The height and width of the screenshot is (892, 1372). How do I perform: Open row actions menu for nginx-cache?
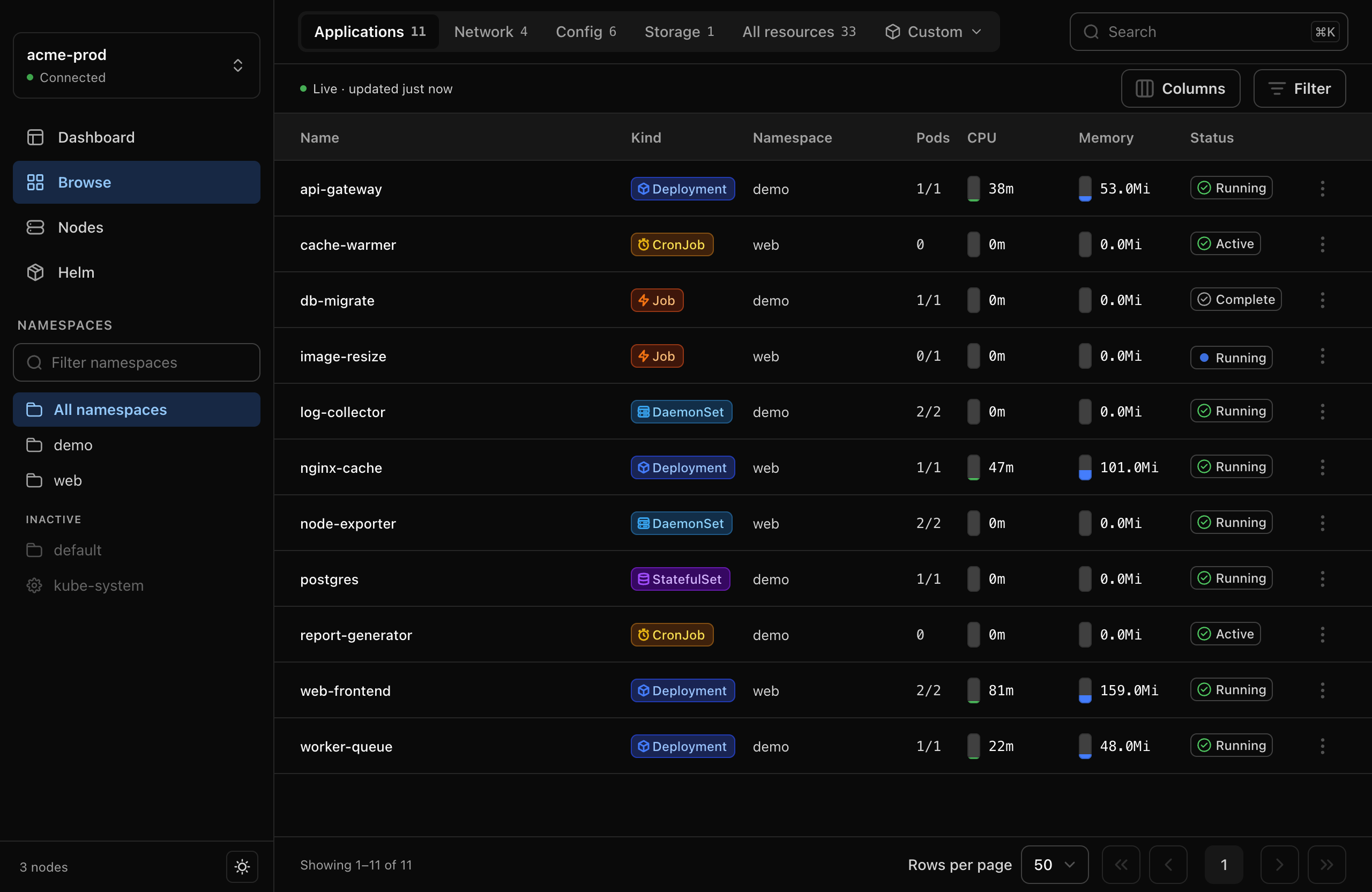[x=1322, y=467]
